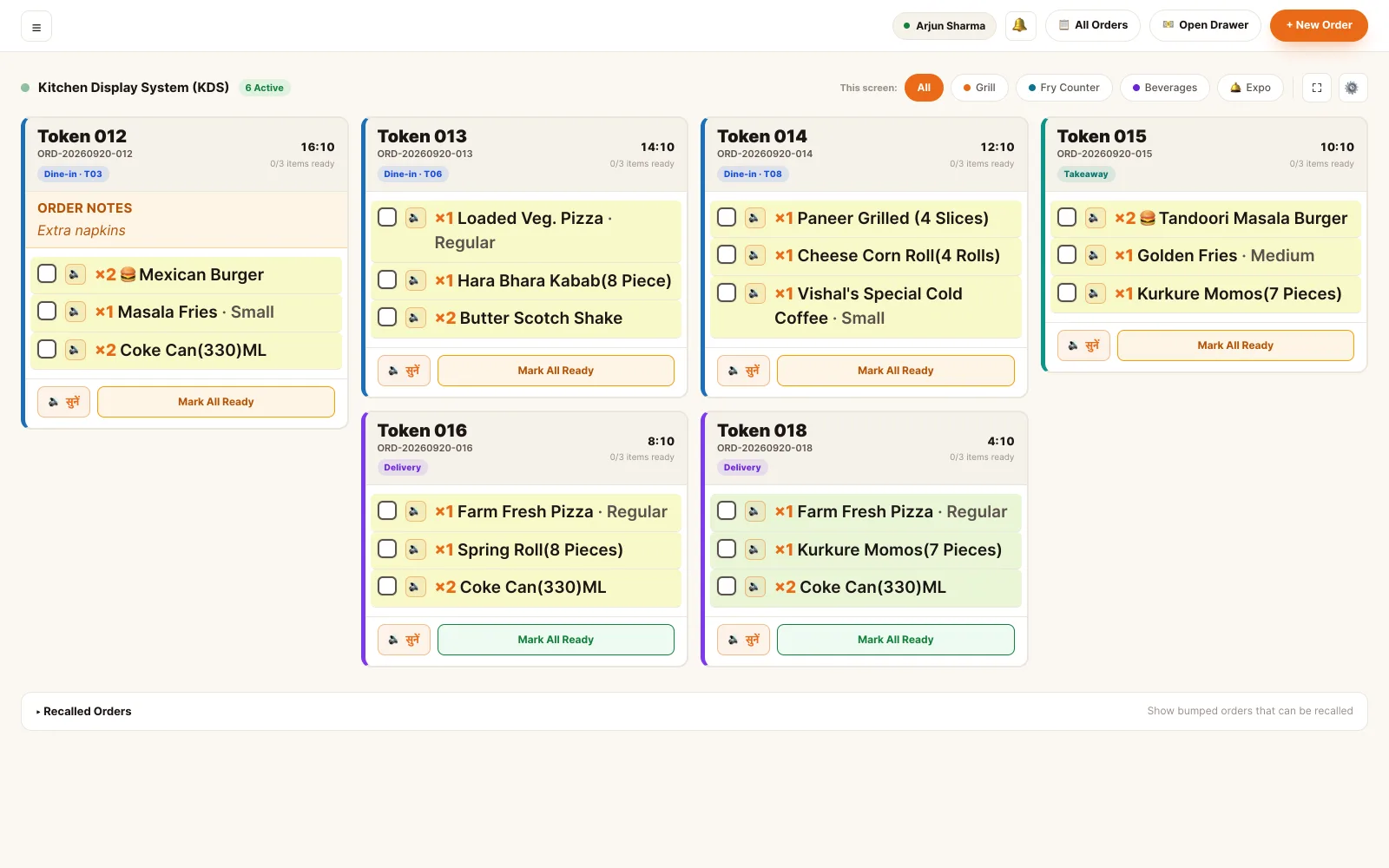Screen dimensions: 1389x868
Task: Play audio for Butter Scotch Shake
Action: pyautogui.click(x=415, y=318)
